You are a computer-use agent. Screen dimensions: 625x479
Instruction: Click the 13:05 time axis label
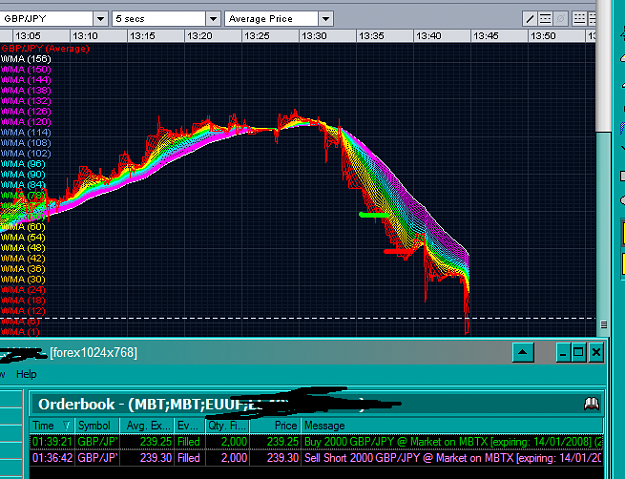28,36
